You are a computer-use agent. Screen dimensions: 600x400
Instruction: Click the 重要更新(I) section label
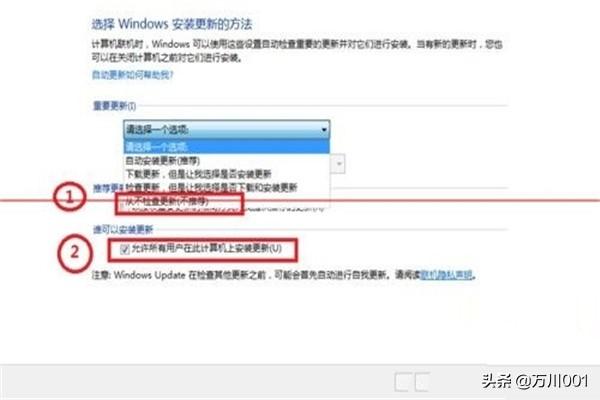(114, 106)
